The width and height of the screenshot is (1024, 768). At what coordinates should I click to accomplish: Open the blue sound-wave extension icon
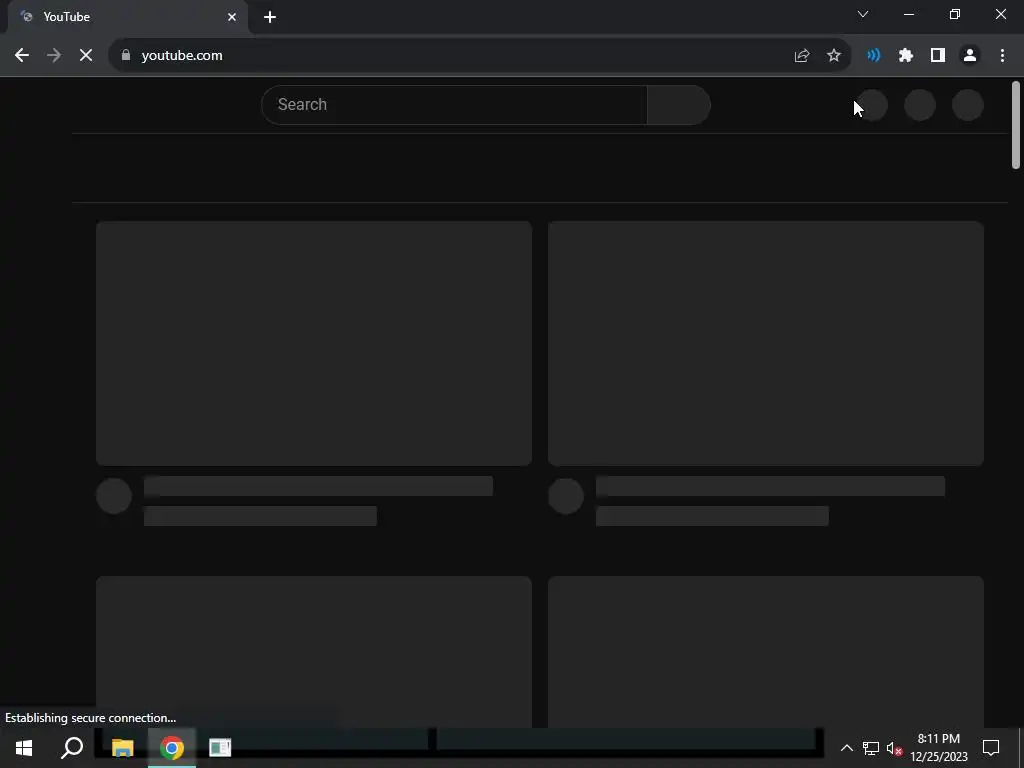click(873, 56)
